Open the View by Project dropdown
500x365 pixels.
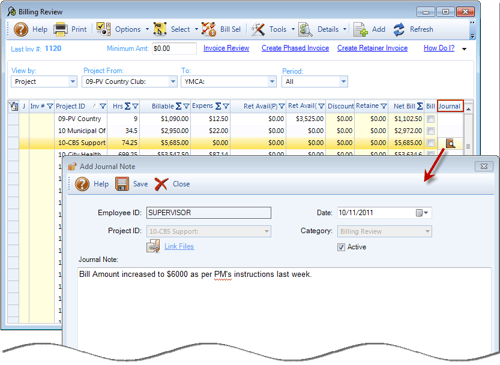click(73, 82)
